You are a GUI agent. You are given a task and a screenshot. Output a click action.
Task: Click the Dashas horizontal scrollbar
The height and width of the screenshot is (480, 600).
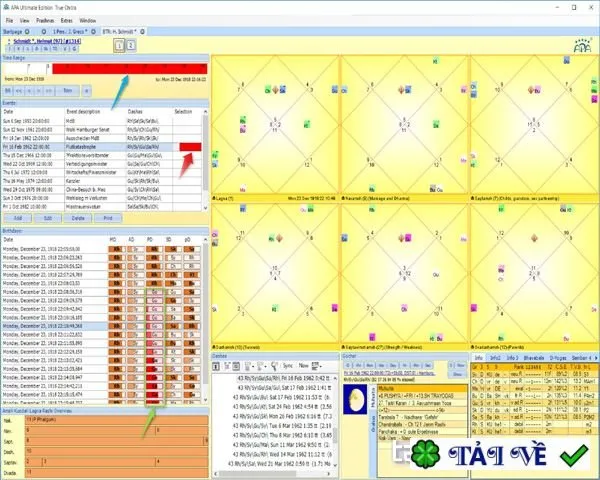point(272,474)
